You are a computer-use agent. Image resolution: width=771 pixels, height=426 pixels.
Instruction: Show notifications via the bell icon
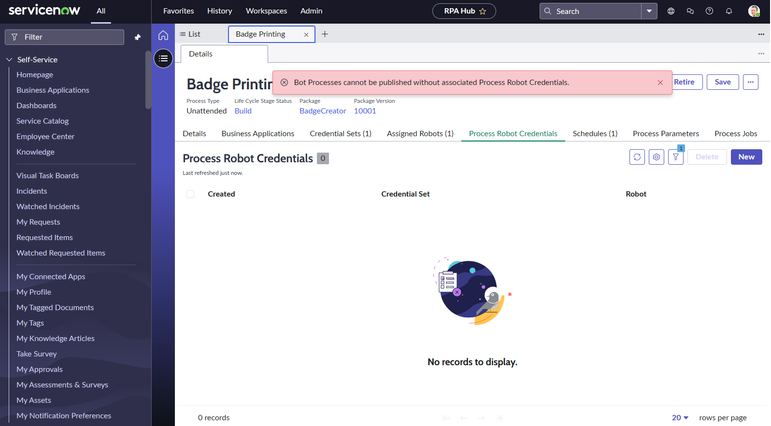[729, 11]
